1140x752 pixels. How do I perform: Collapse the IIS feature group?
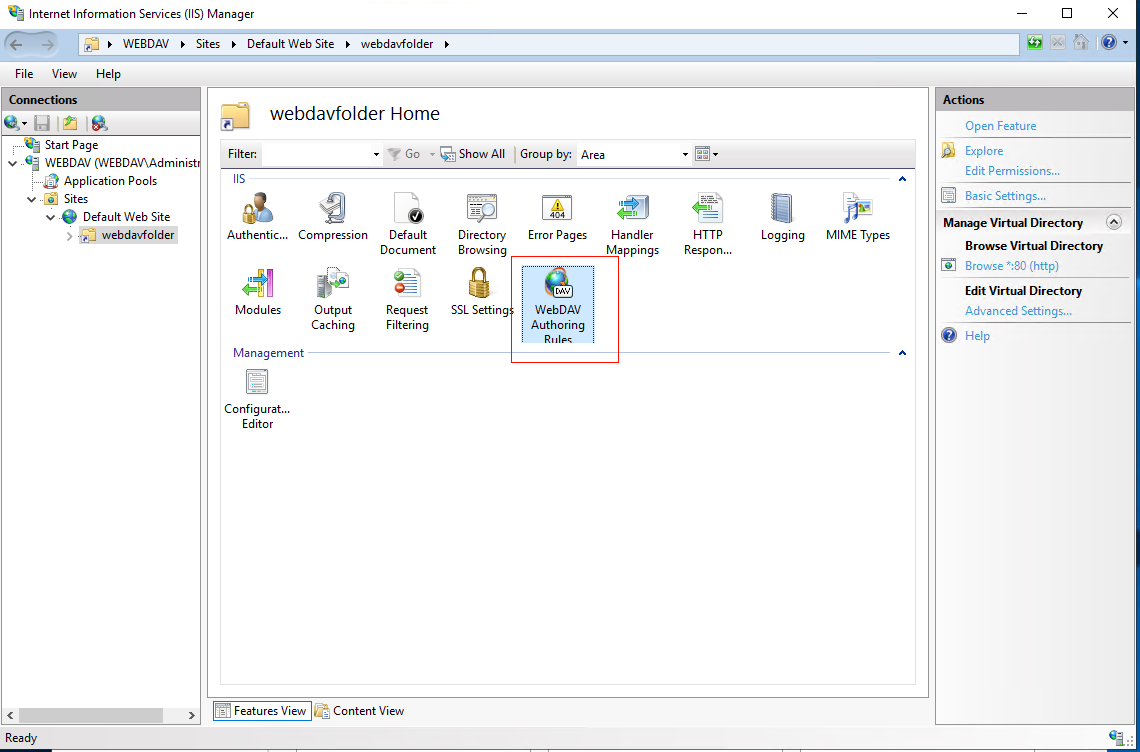[902, 179]
